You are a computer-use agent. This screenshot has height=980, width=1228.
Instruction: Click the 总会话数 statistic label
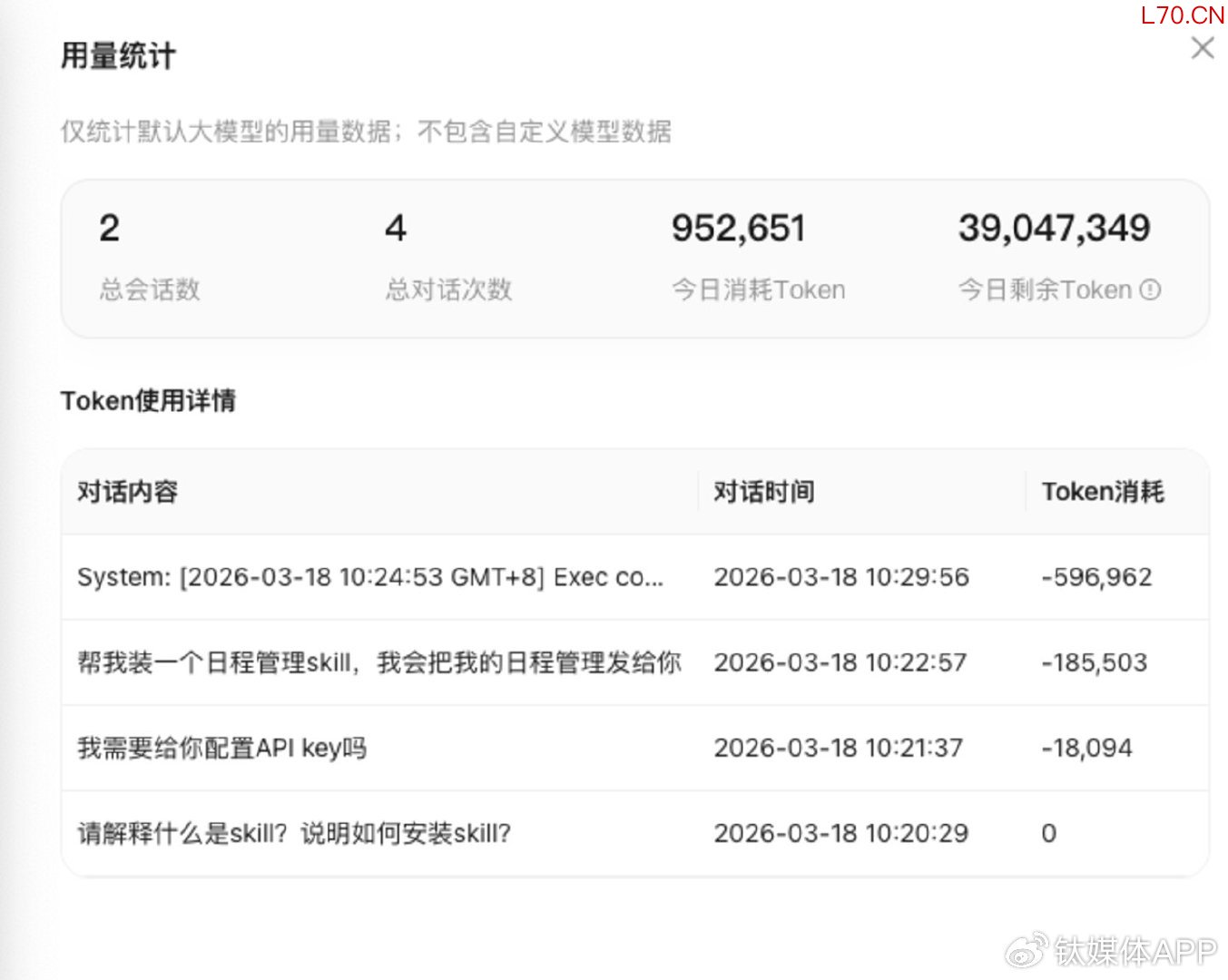[150, 290]
